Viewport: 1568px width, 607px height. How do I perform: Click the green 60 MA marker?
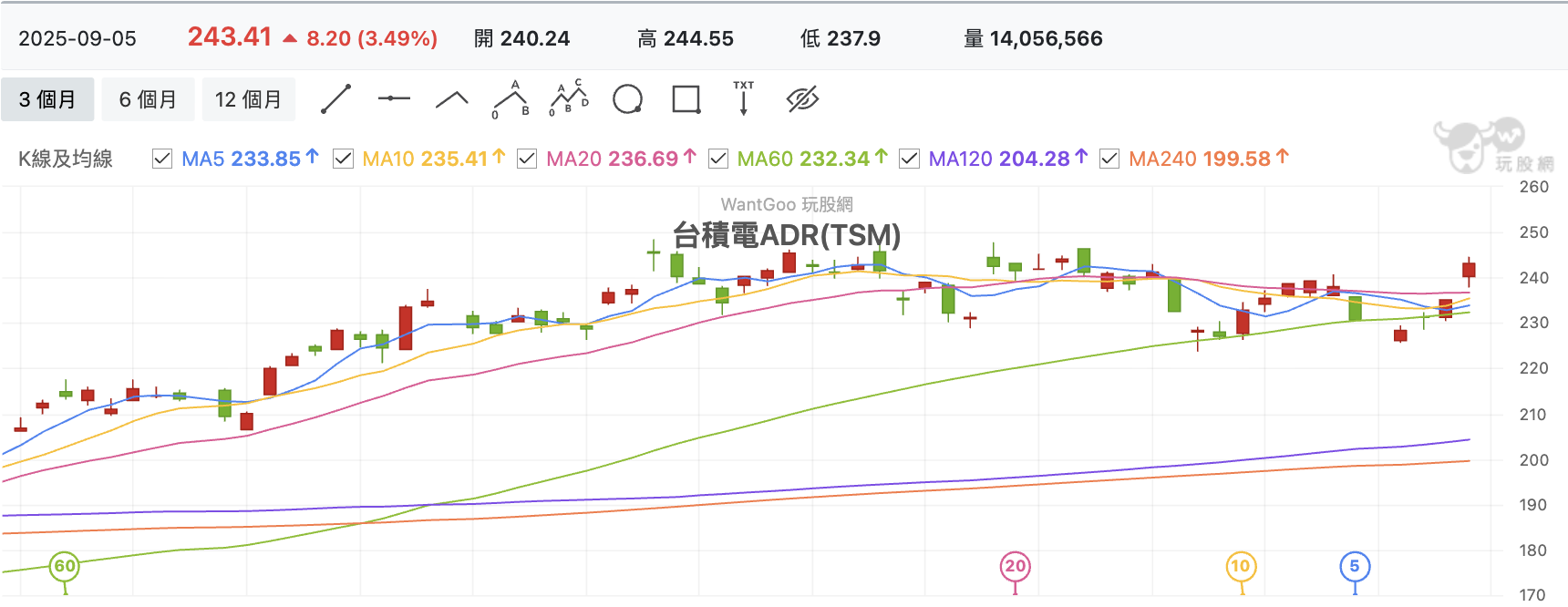(65, 566)
